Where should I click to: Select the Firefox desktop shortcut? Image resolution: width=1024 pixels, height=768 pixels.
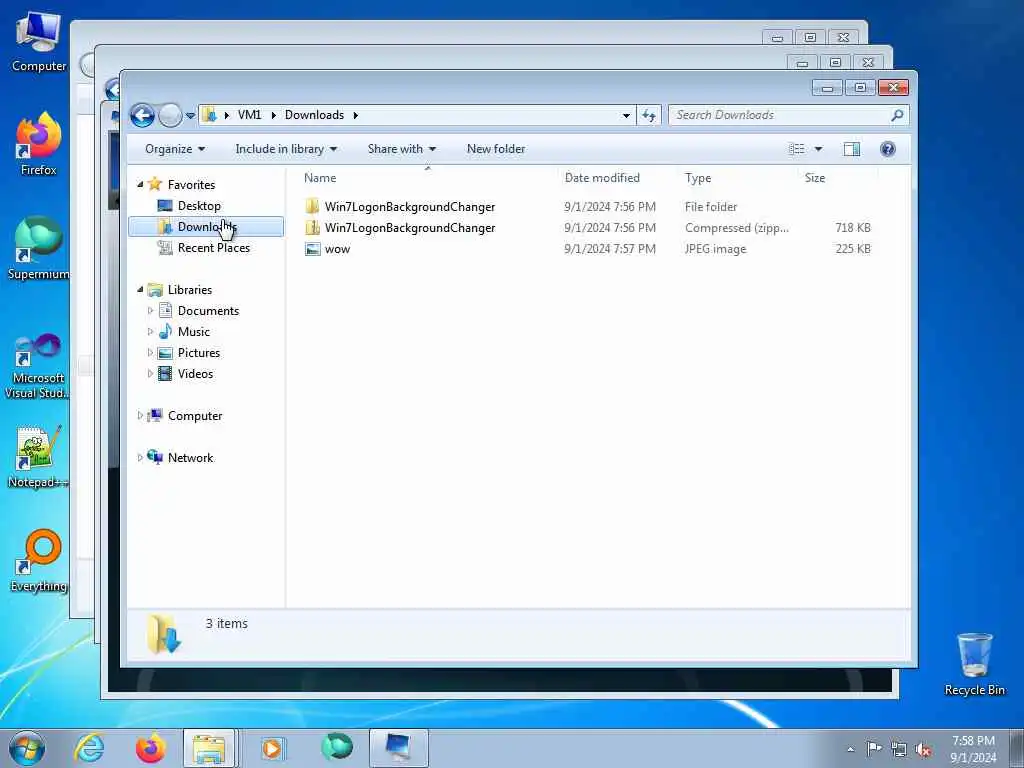tap(39, 144)
